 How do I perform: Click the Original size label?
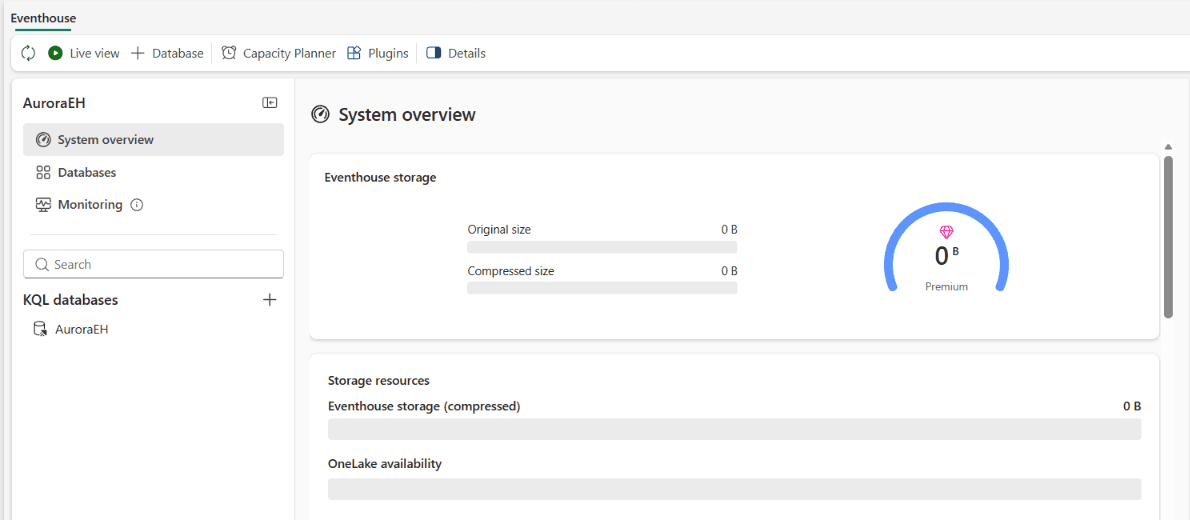pyautogui.click(x=499, y=229)
